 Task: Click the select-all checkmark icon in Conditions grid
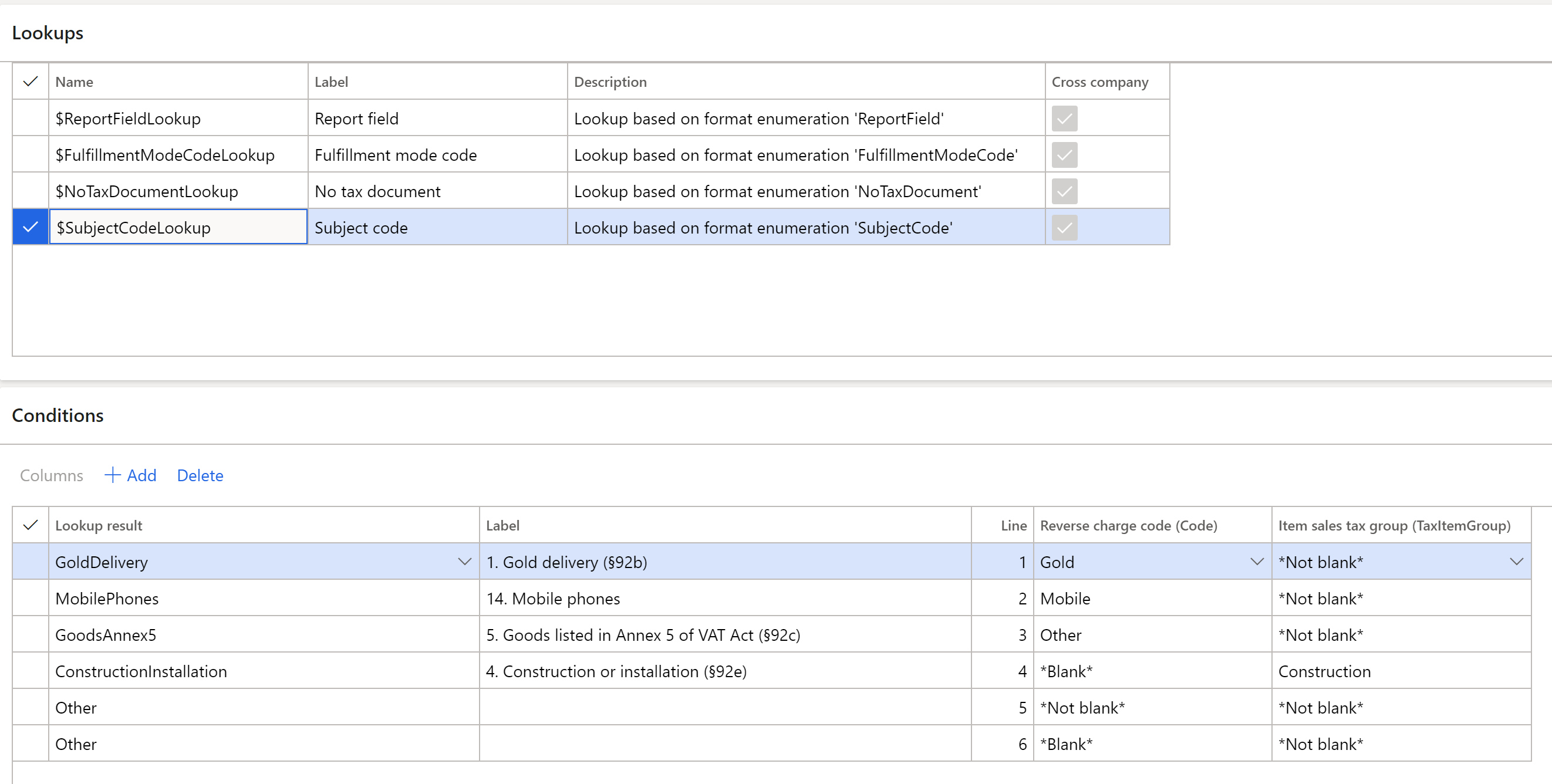click(30, 525)
